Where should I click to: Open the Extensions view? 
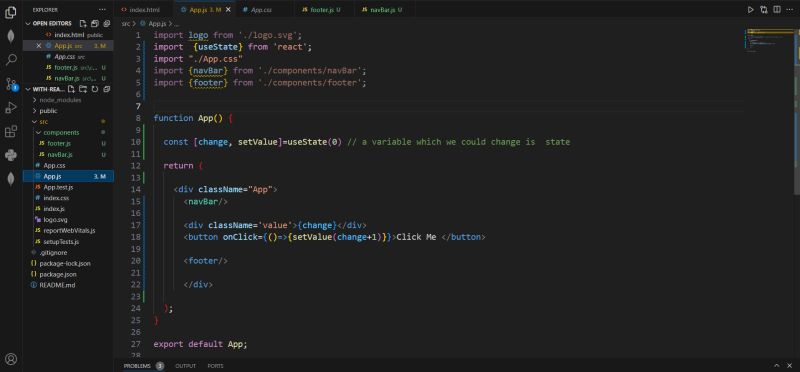coord(11,132)
